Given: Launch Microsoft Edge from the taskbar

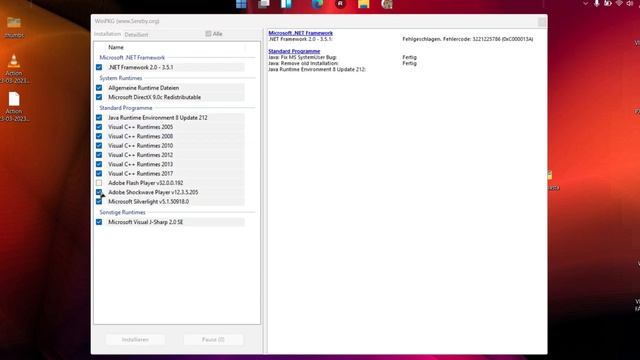Looking at the screenshot, I should [317, 4].
